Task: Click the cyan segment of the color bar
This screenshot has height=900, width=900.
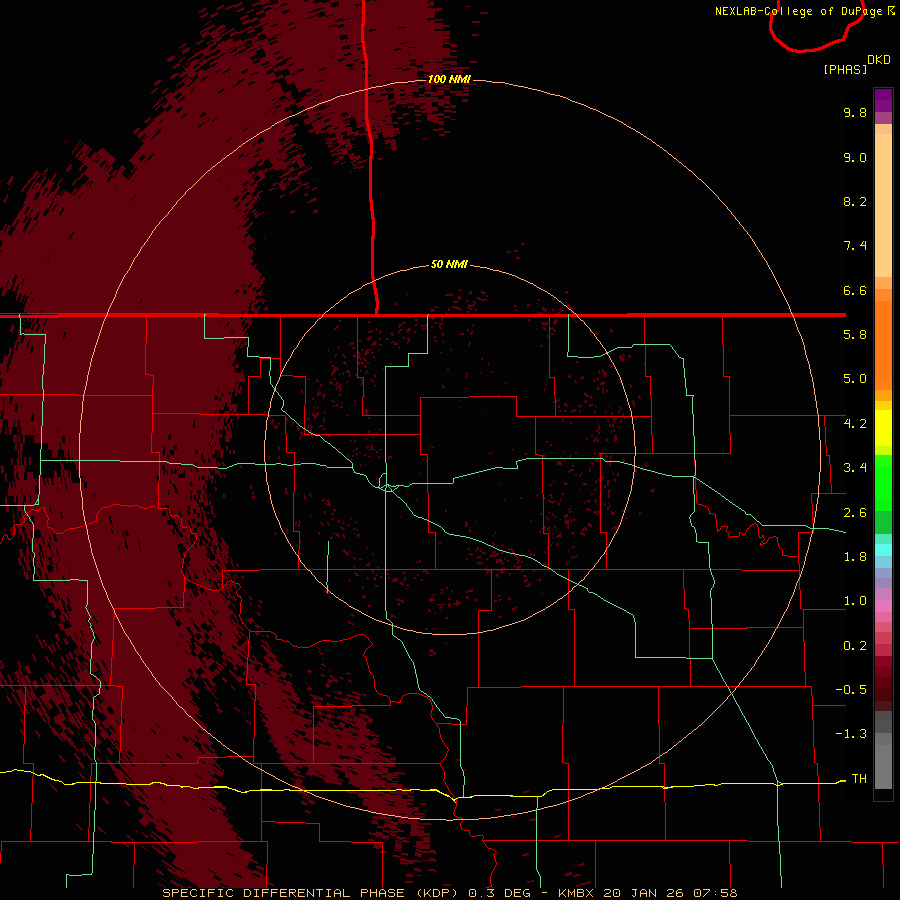Action: (883, 550)
